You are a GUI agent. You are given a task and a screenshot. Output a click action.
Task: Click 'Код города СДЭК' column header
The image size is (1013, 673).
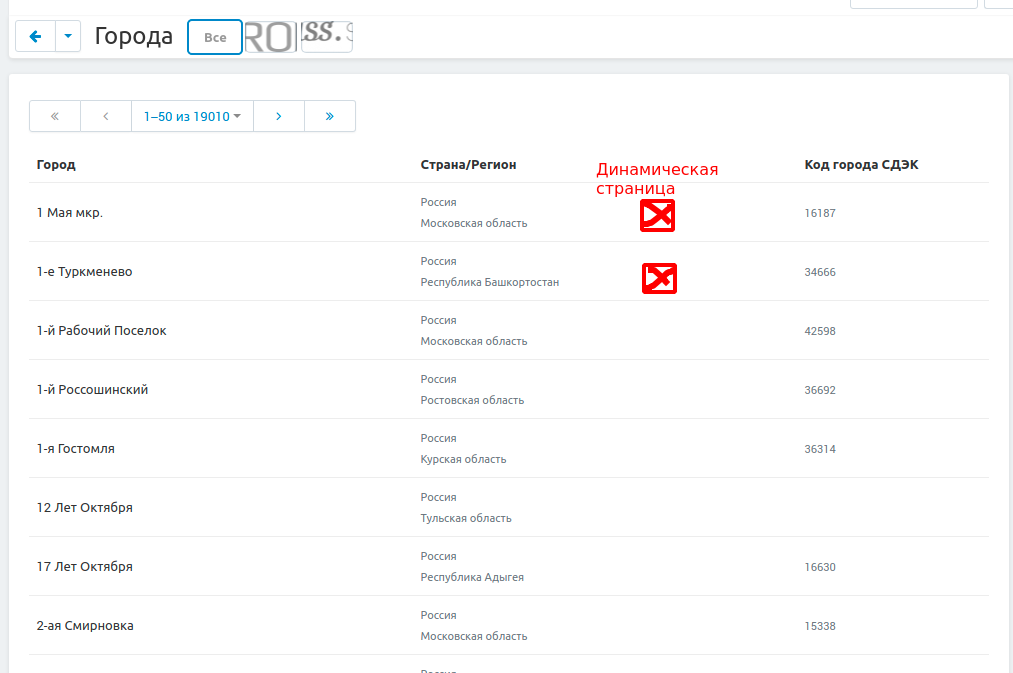pos(861,165)
